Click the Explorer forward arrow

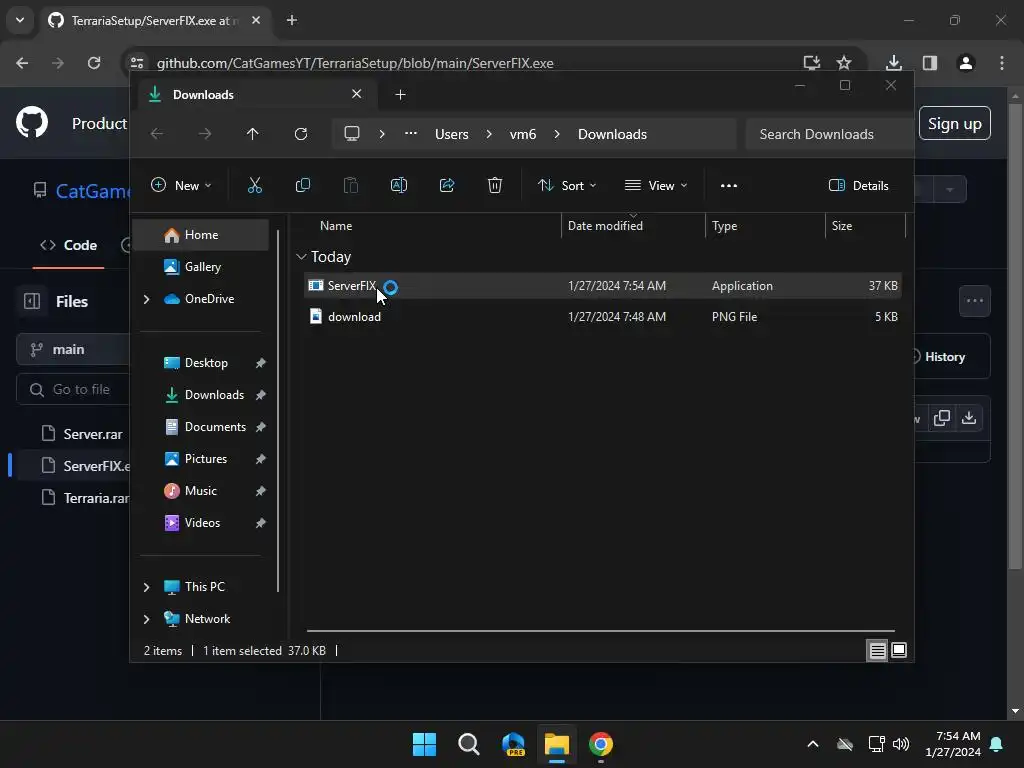click(204, 134)
